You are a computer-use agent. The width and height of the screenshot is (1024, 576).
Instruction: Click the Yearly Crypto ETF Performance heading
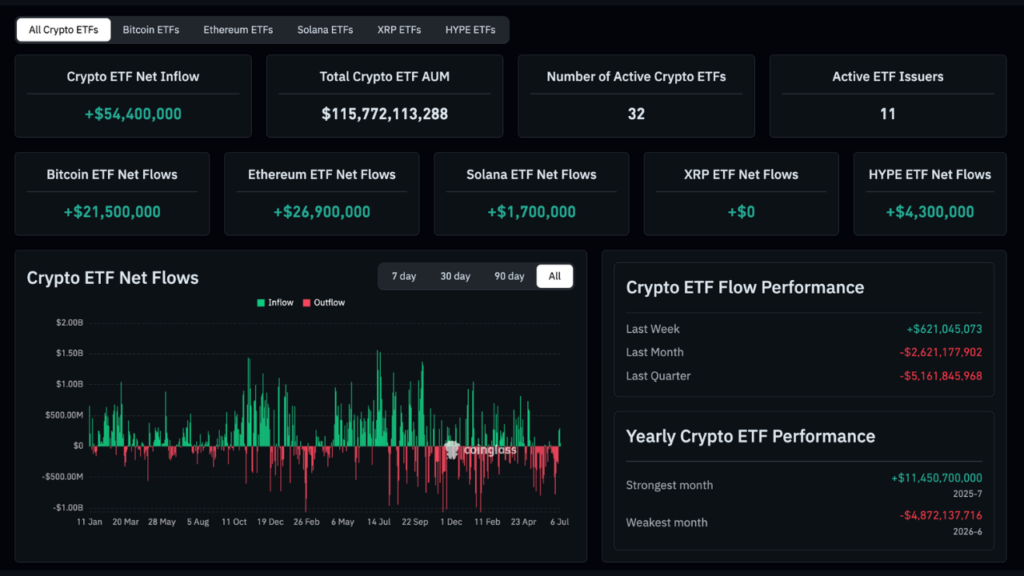coord(750,437)
